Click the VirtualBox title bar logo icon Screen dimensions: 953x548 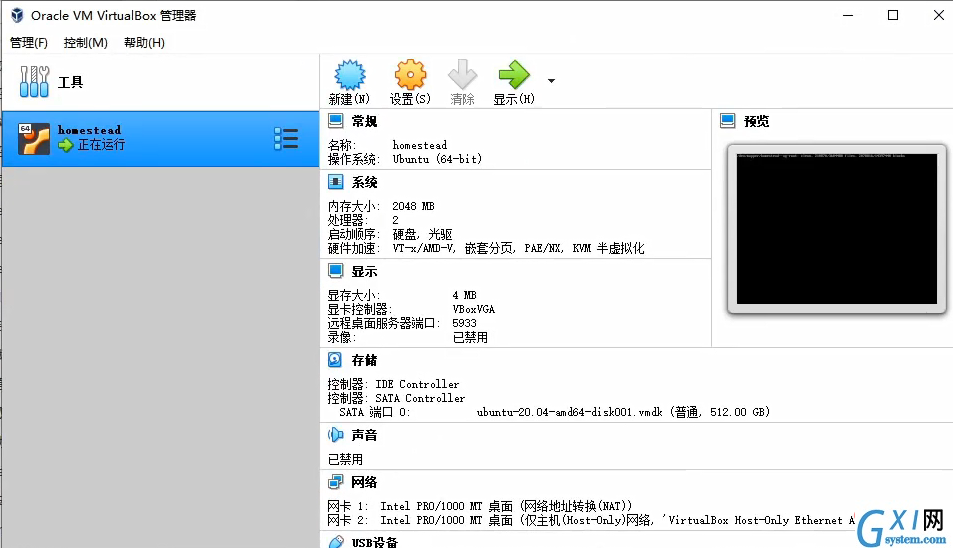[17, 15]
